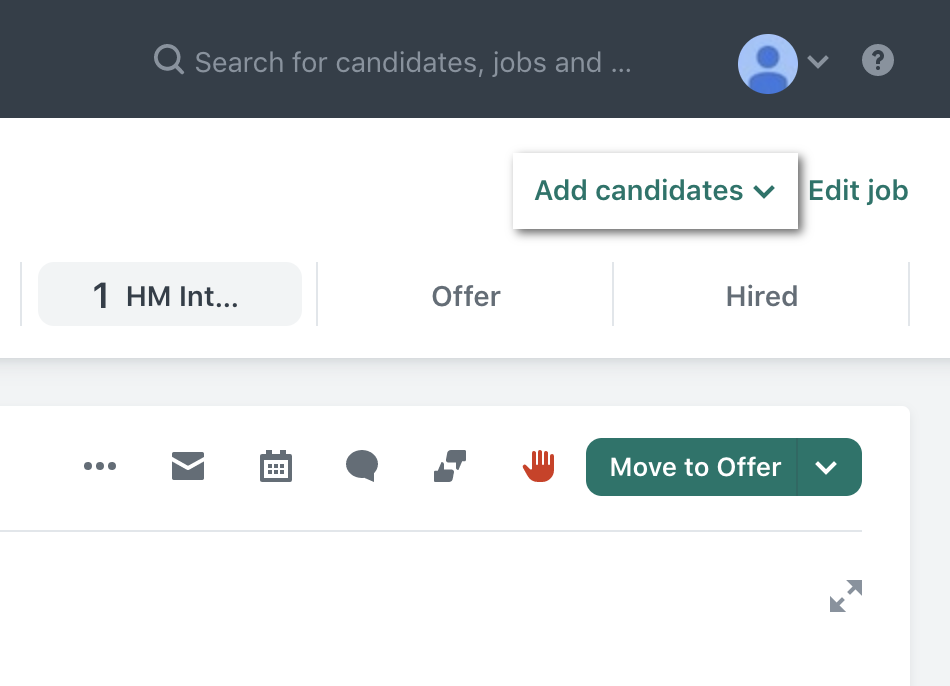The image size is (950, 686).
Task: Expand the Add candidates chevron arrow
Action: pos(765,191)
